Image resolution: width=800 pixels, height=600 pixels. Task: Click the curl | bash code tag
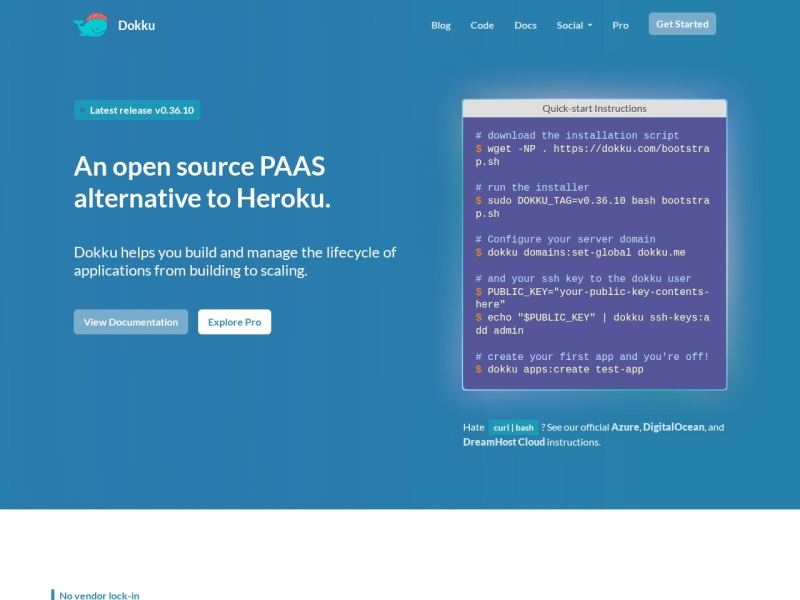point(514,427)
